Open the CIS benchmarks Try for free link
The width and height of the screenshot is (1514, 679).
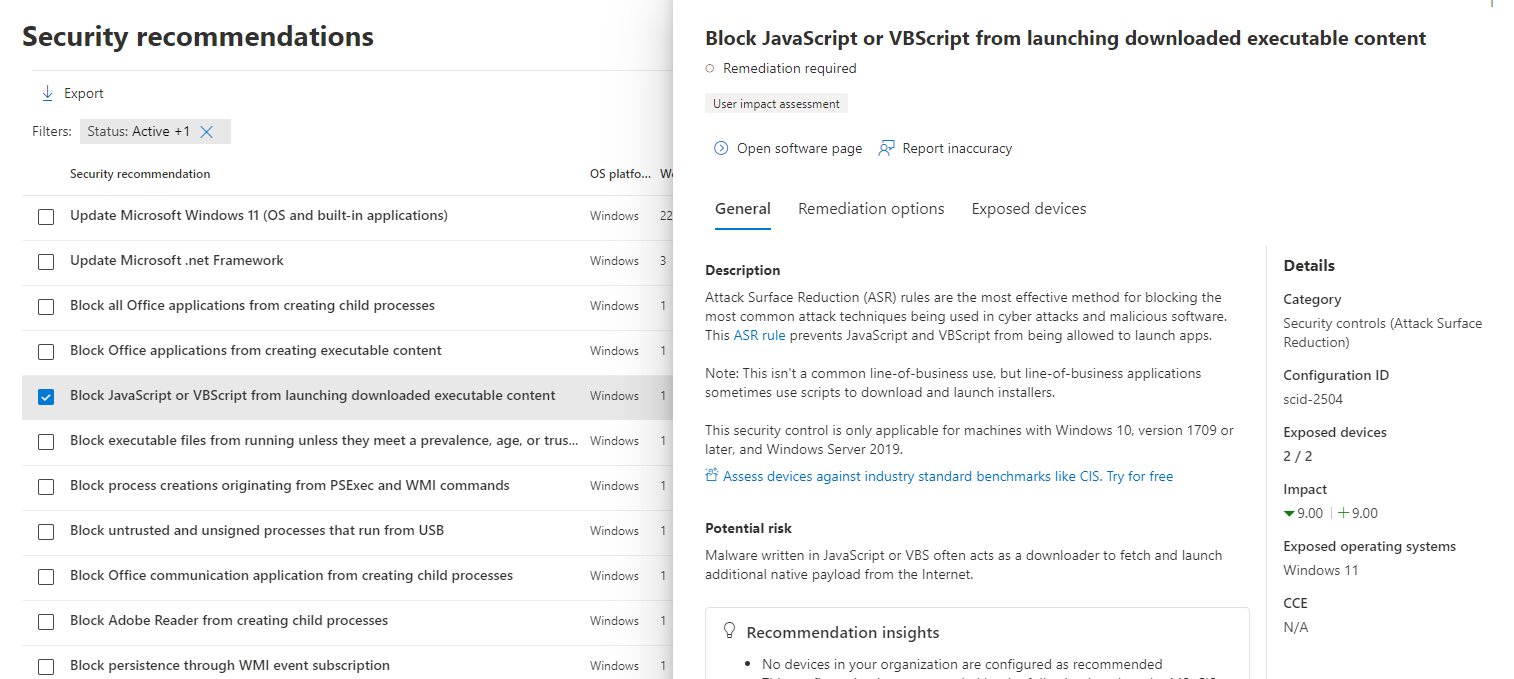pyautogui.click(x=1140, y=476)
